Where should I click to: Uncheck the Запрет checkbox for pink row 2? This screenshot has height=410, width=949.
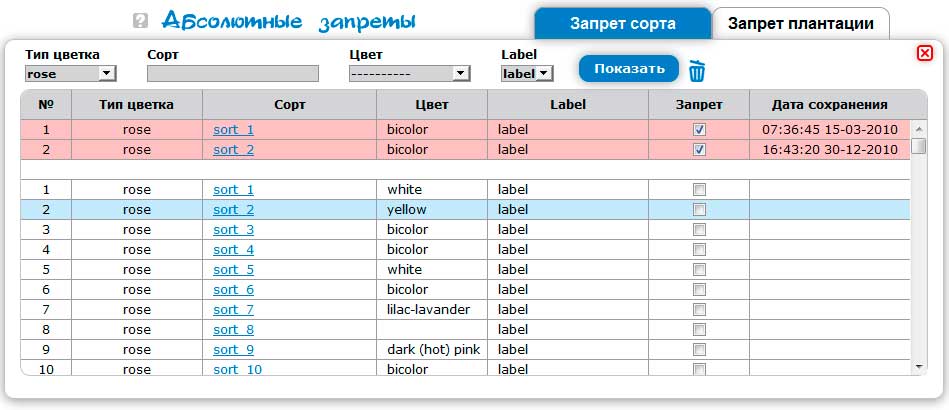pyautogui.click(x=699, y=150)
